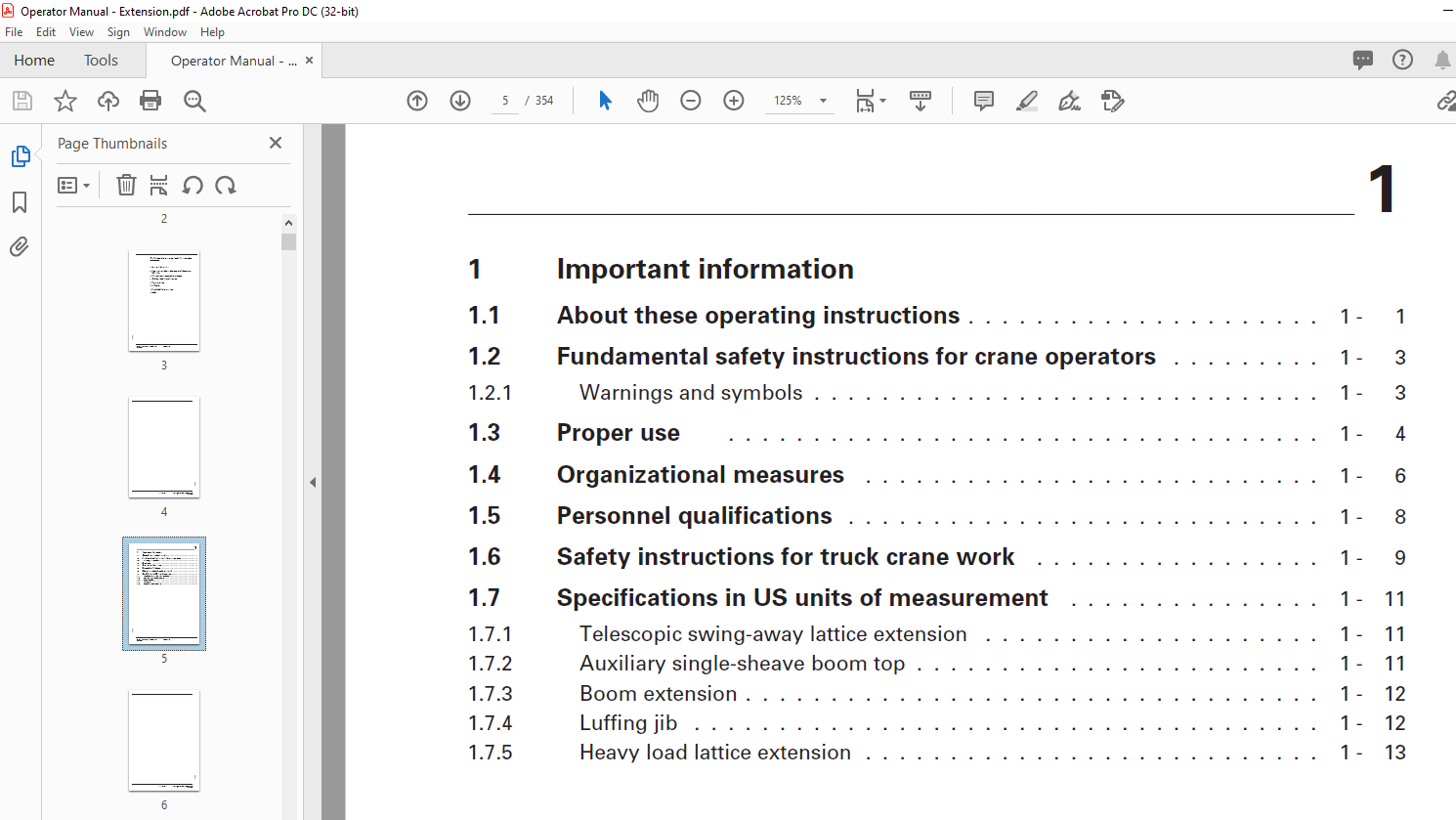Open 'About these operating instructions' entry
The width and height of the screenshot is (1456, 820).
click(x=758, y=316)
